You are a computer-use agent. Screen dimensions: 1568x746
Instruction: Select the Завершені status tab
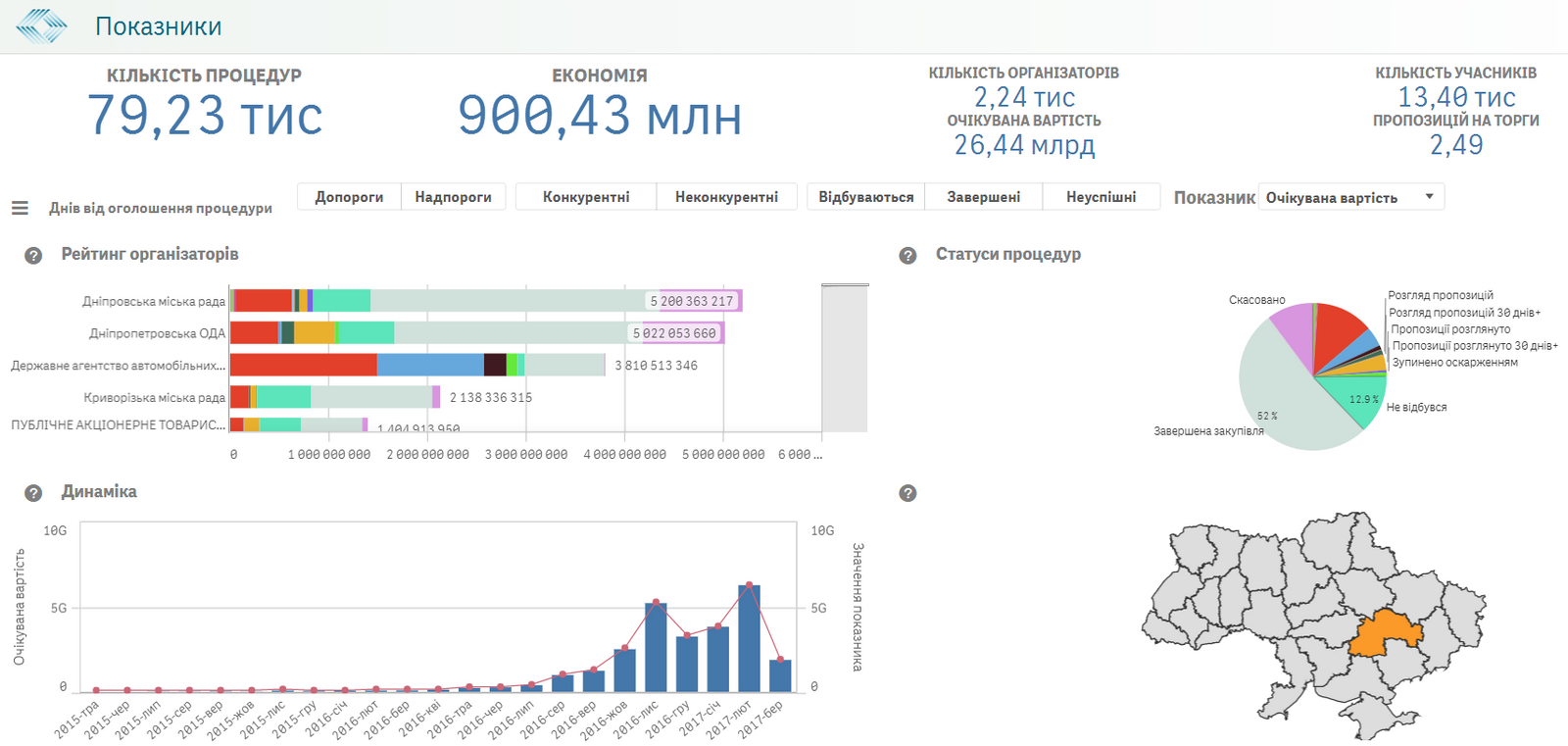click(x=983, y=197)
